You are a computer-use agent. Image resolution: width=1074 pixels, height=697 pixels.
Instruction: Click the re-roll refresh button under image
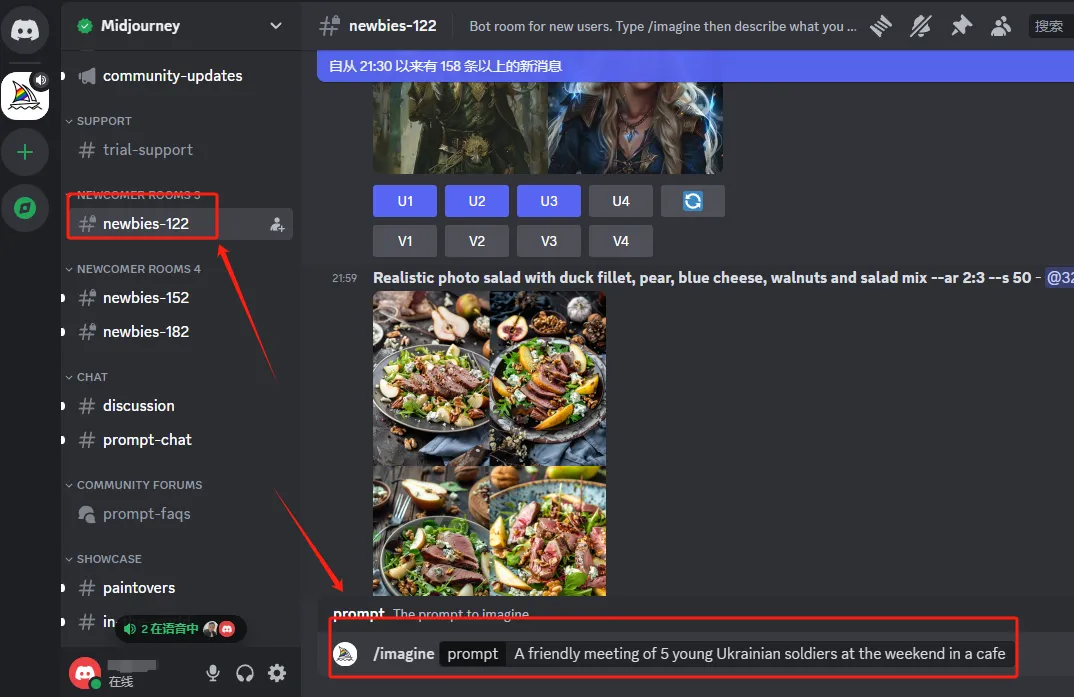(692, 201)
